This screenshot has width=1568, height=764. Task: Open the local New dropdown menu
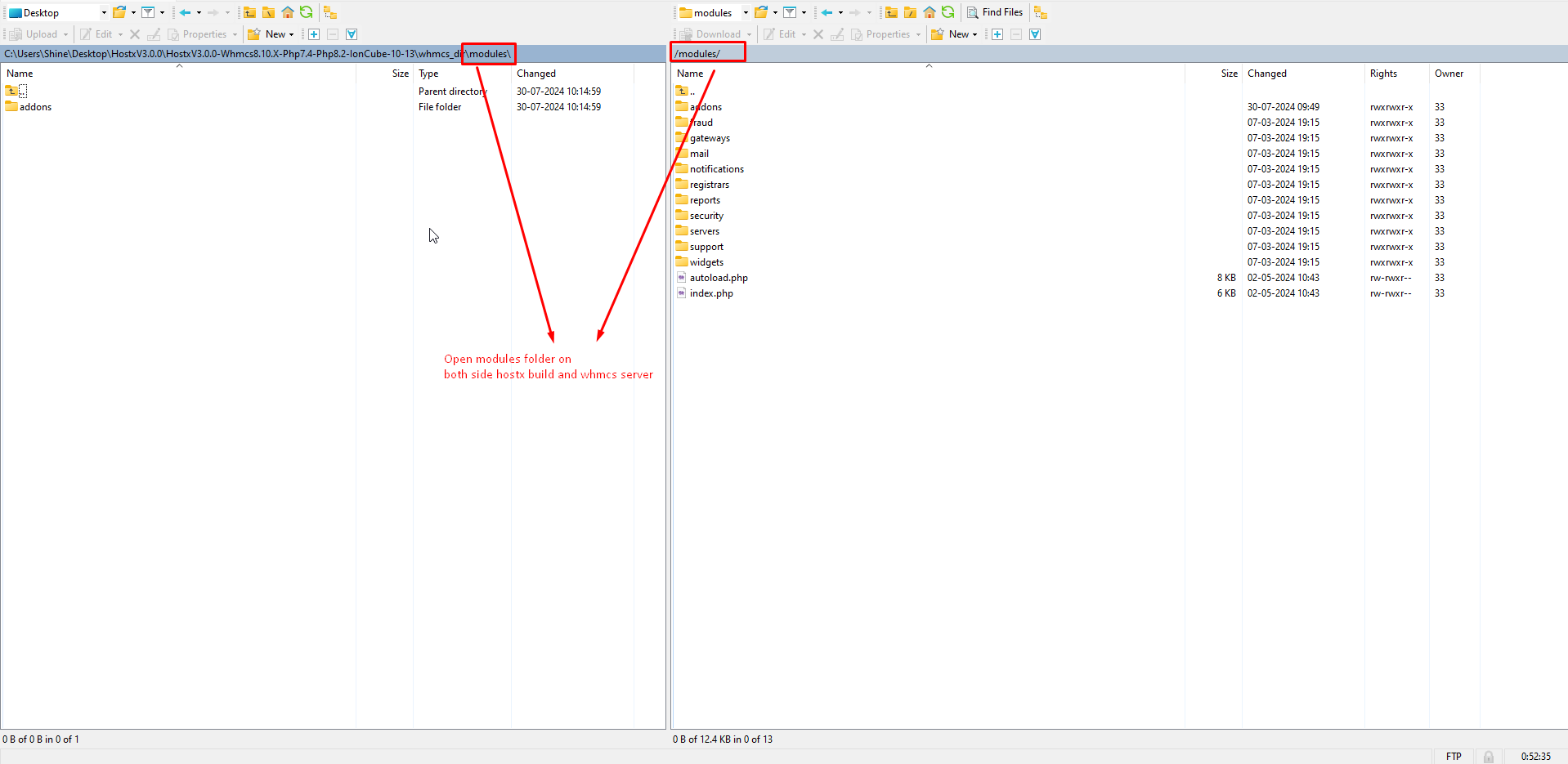tap(291, 35)
